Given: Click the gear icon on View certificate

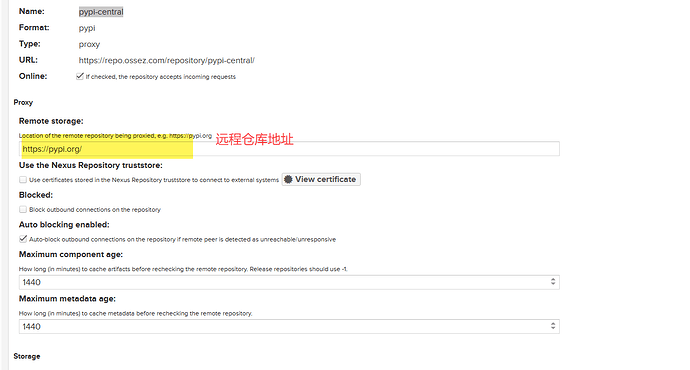Looking at the screenshot, I should coord(288,179).
